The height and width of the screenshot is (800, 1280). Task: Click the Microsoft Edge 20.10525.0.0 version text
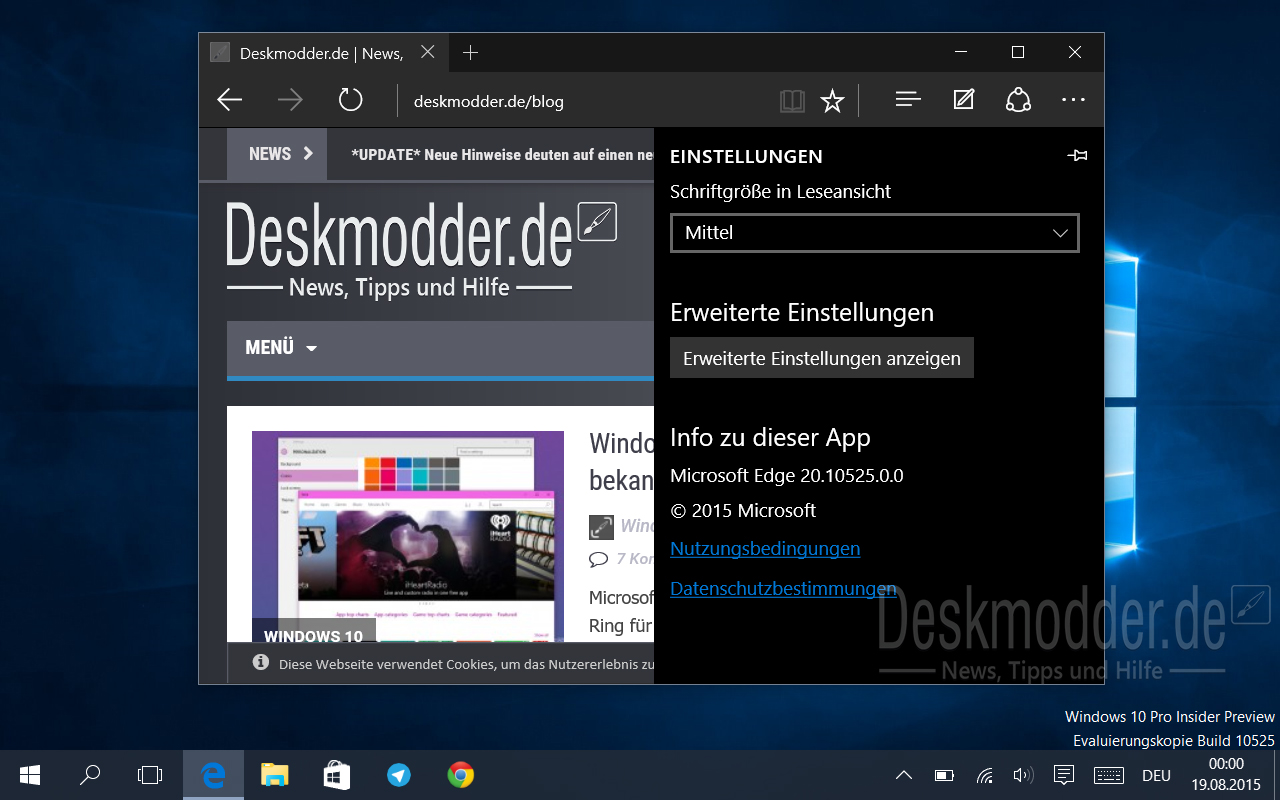point(787,476)
